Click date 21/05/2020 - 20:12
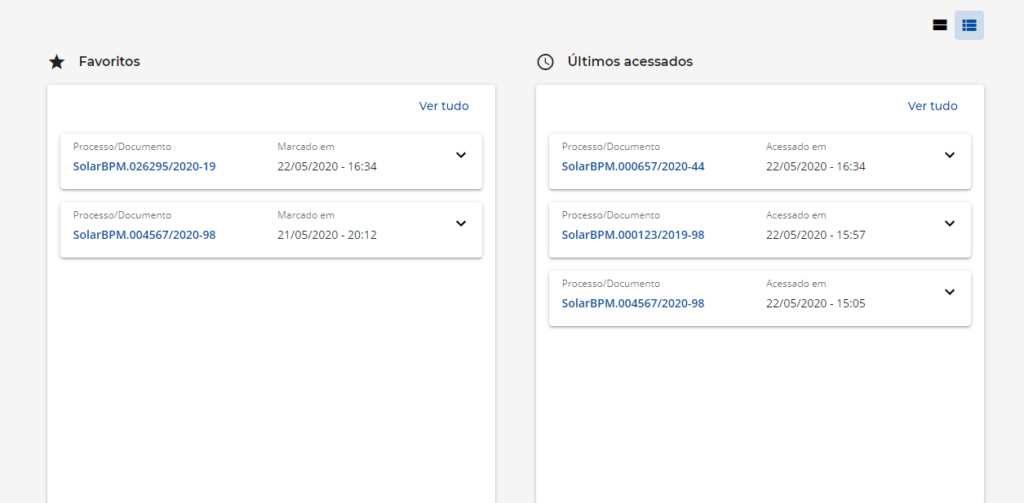1024x503 pixels. point(327,235)
